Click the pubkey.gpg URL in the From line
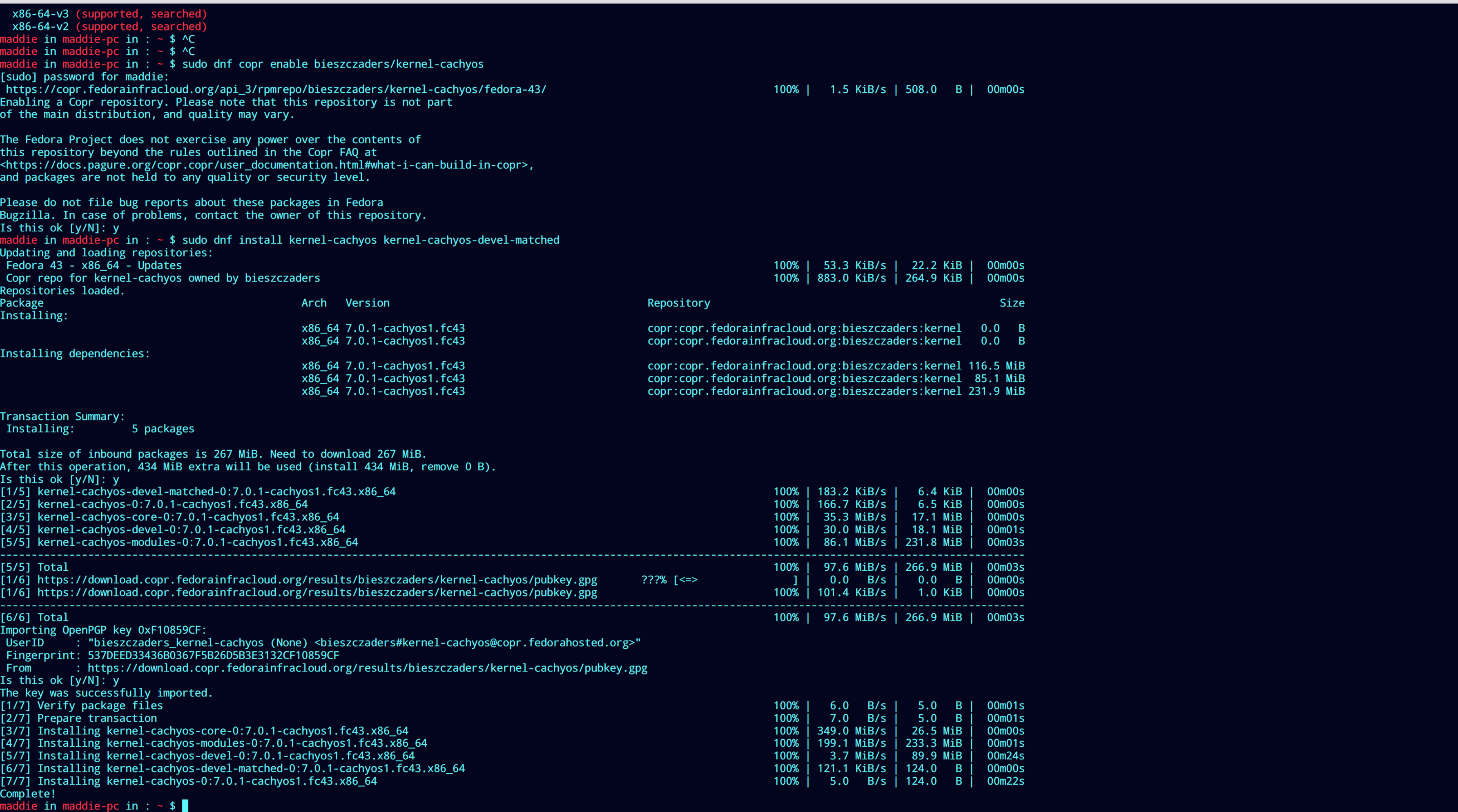 pyautogui.click(x=367, y=668)
